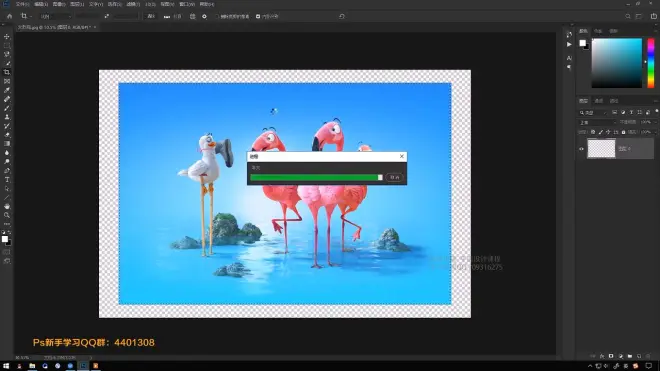This screenshot has width=660, height=371.
Task: Open the File menu
Action: coord(22,4)
